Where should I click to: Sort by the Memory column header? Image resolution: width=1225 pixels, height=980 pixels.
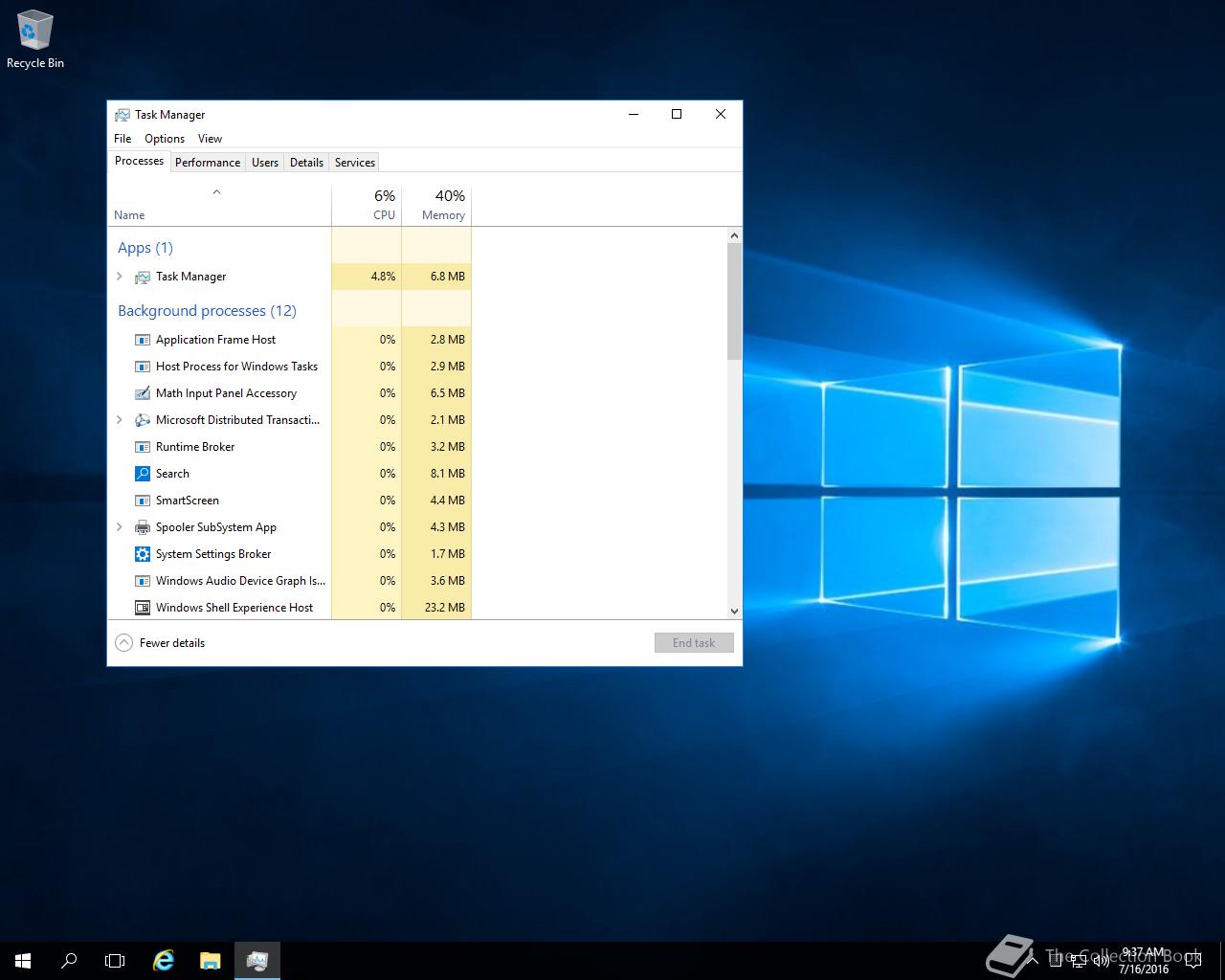coord(436,206)
